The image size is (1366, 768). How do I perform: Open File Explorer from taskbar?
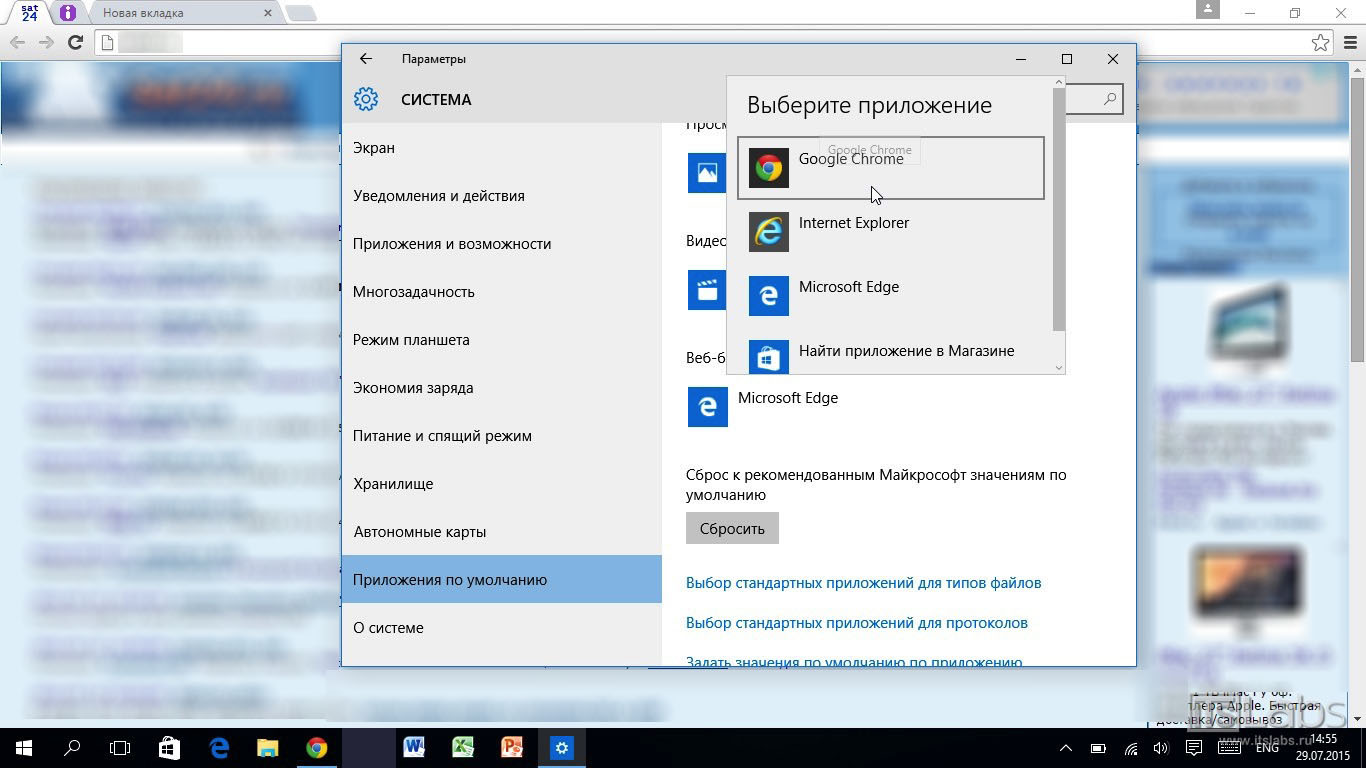point(267,747)
